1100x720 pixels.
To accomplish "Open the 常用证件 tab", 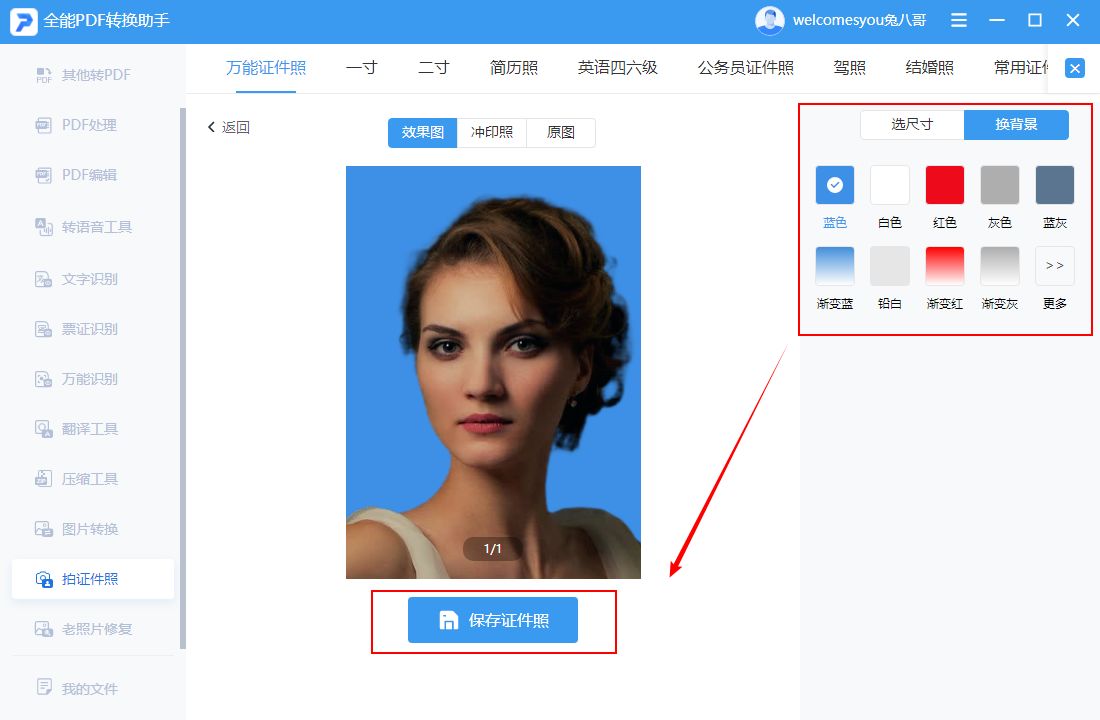I will click(1021, 68).
